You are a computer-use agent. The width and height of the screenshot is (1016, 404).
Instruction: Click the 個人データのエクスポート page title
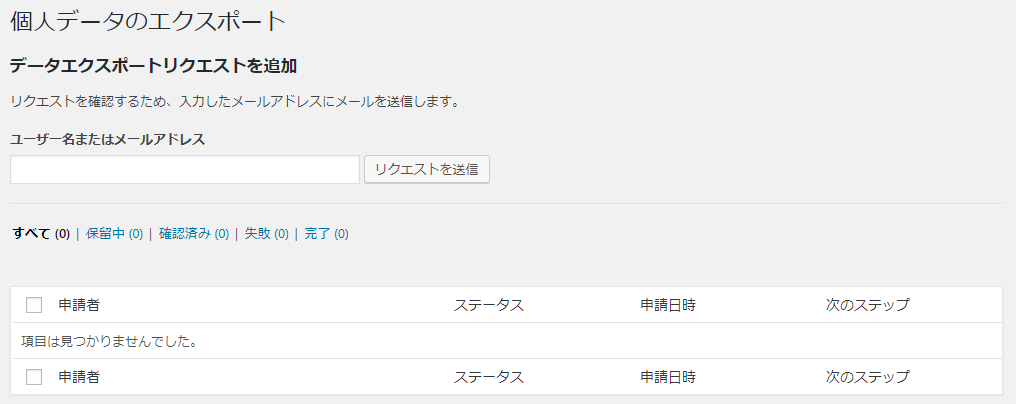point(148,21)
